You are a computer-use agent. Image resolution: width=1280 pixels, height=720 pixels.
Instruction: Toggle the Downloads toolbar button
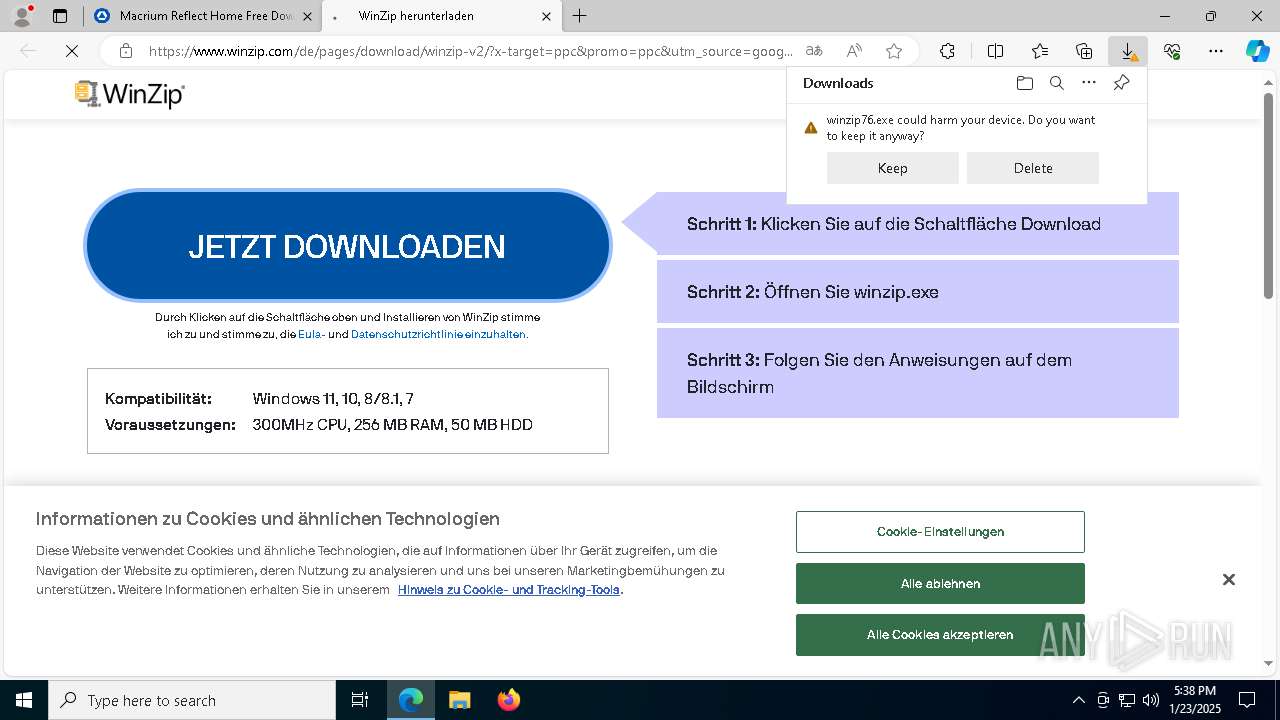[x=1128, y=51]
